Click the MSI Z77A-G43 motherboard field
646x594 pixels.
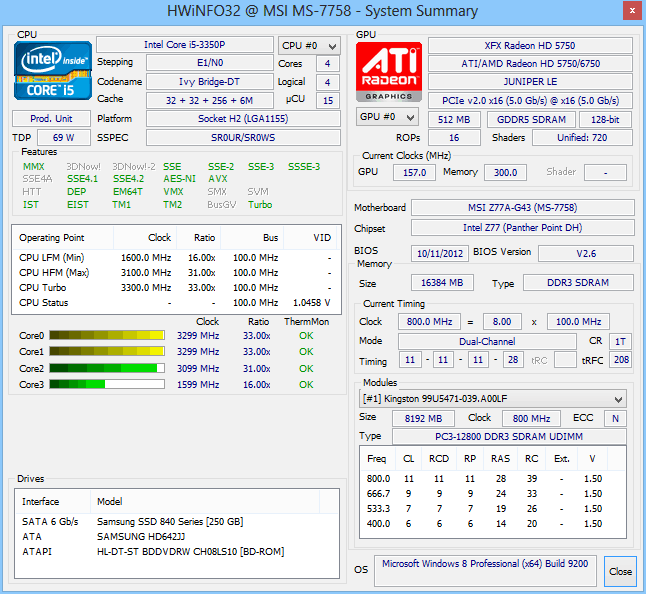[521, 208]
